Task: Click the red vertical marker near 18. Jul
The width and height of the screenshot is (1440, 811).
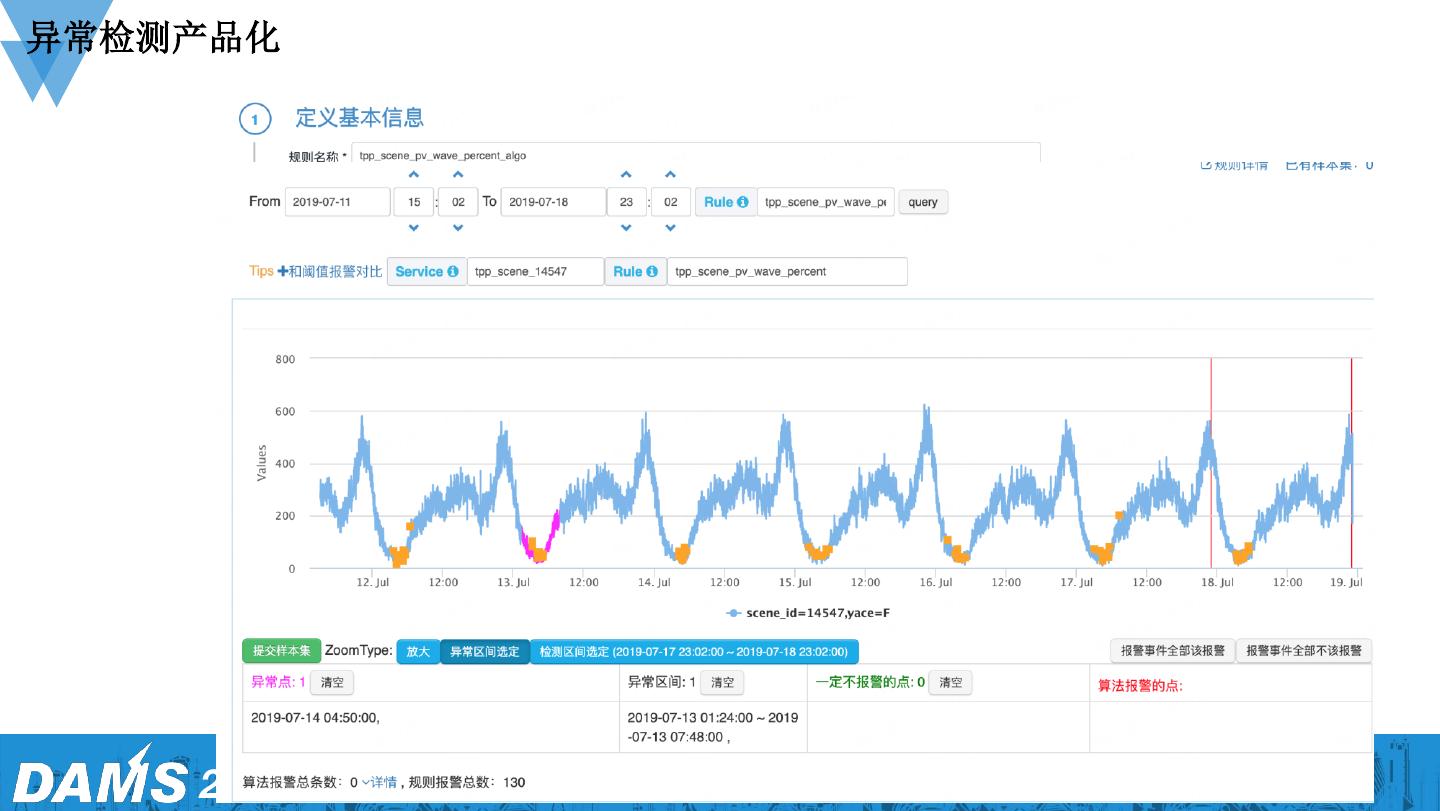Action: pyautogui.click(x=1211, y=460)
